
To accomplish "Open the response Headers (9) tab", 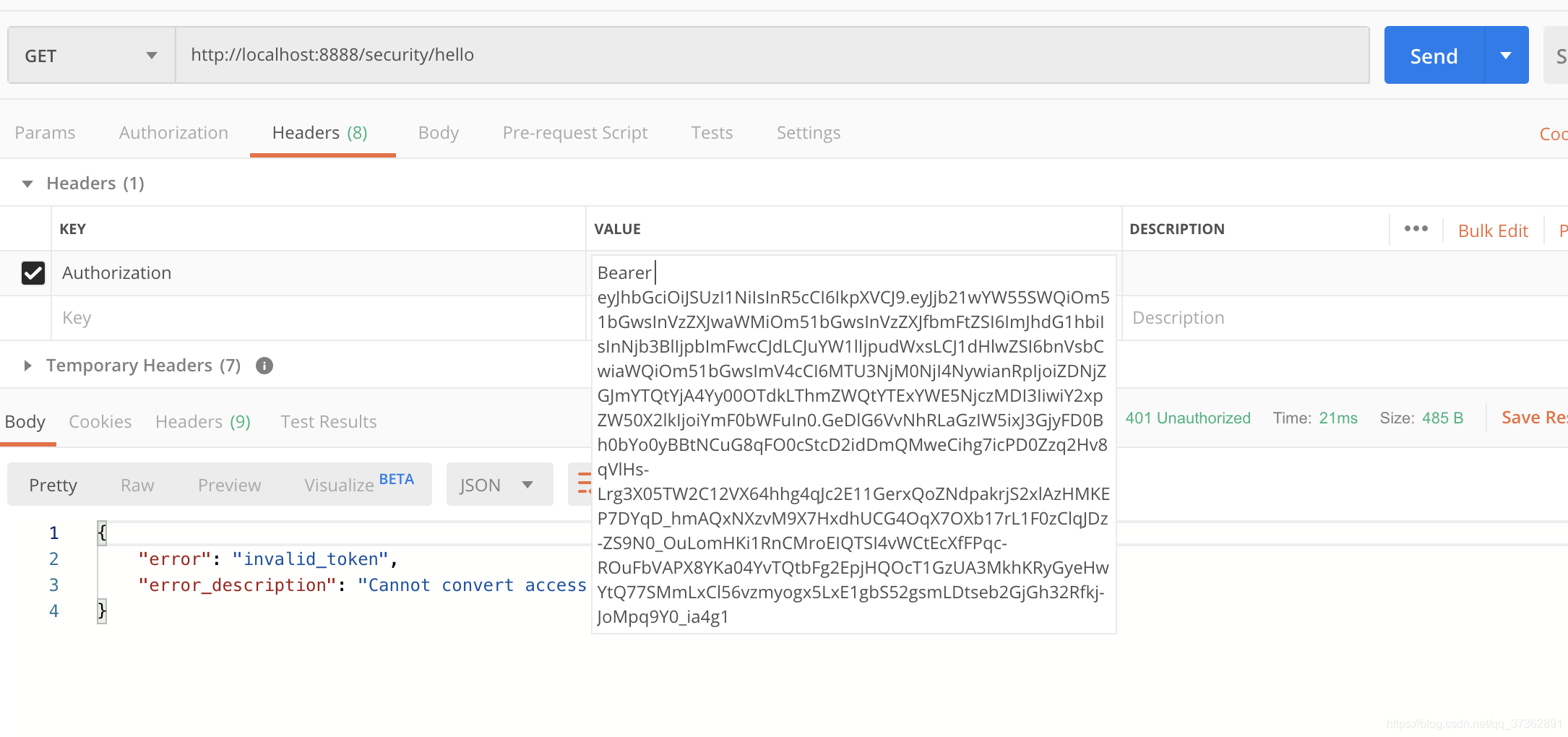I will pos(203,422).
